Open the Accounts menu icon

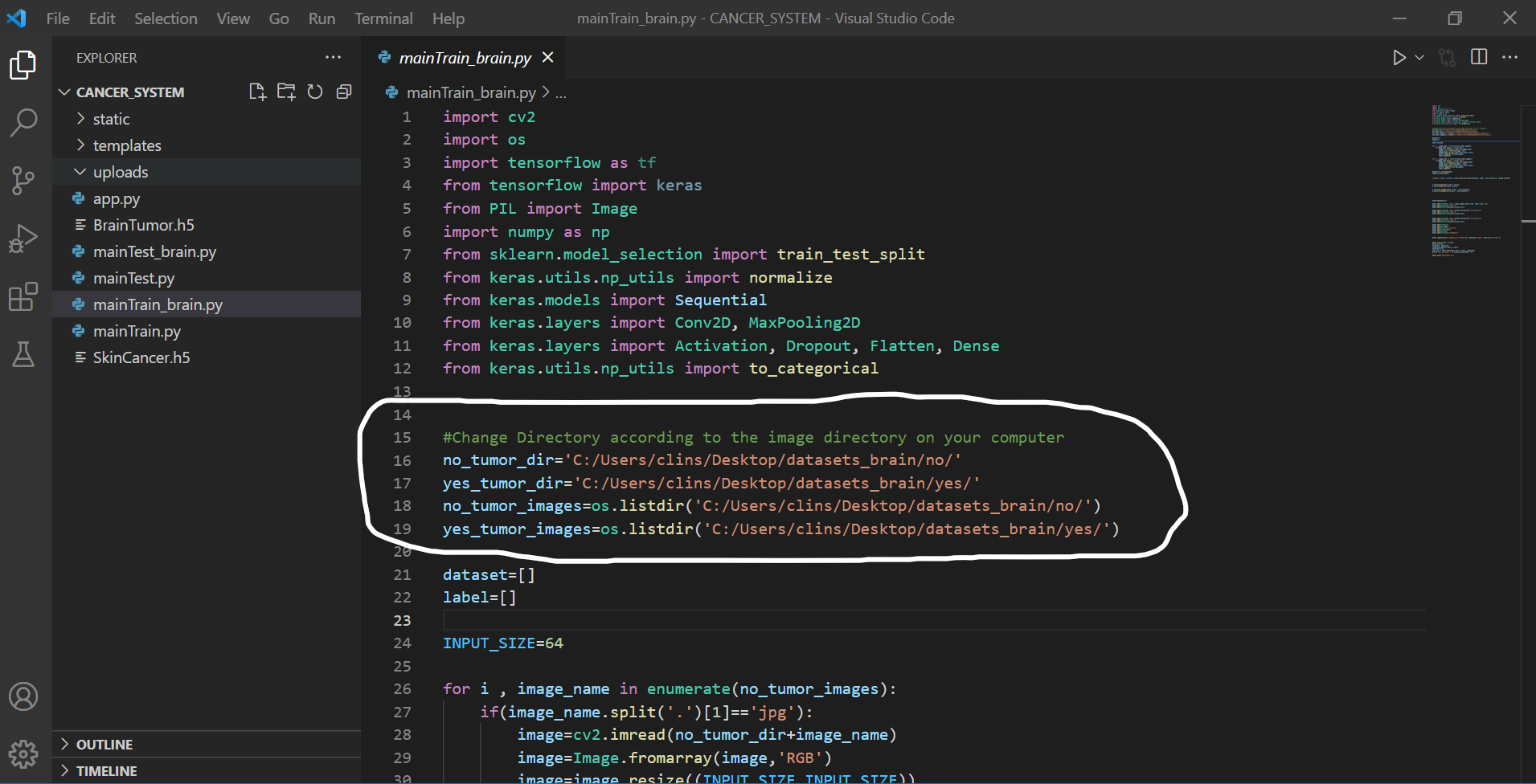23,696
